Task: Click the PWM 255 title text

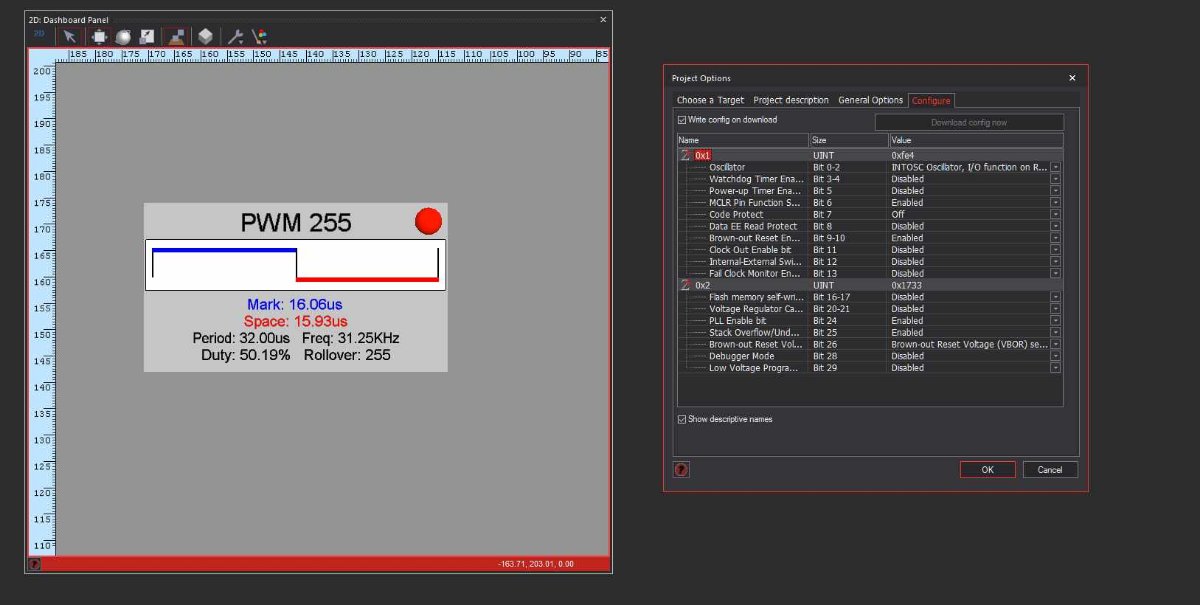Action: tap(296, 223)
